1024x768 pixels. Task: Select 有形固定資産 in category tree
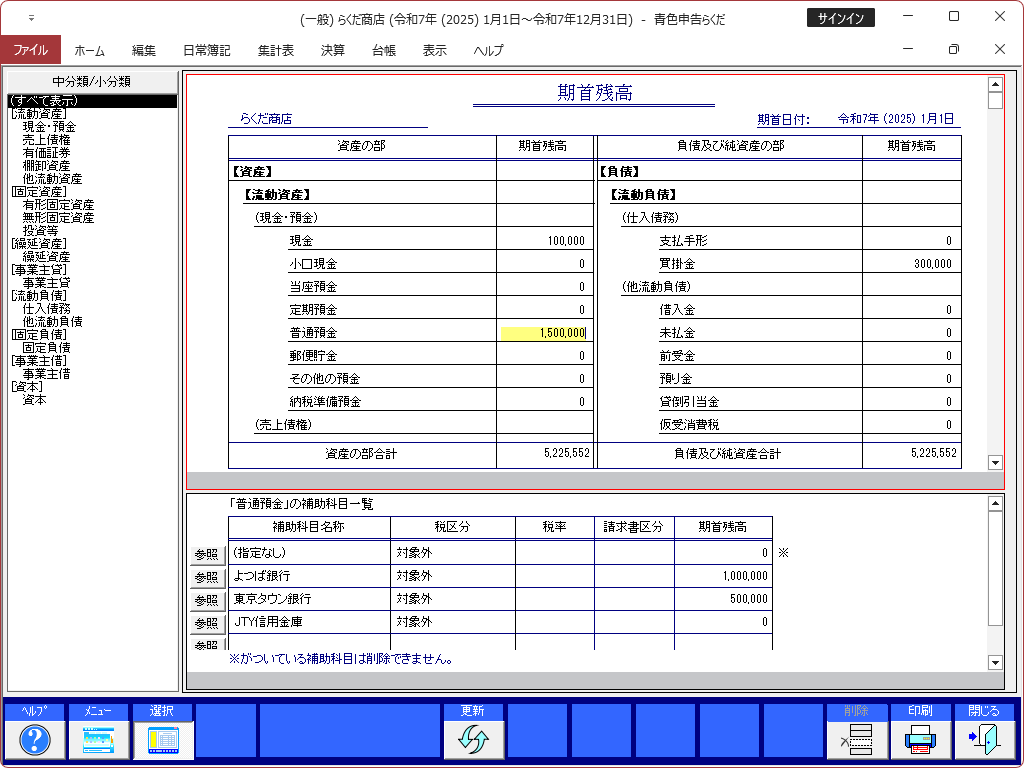pos(58,205)
